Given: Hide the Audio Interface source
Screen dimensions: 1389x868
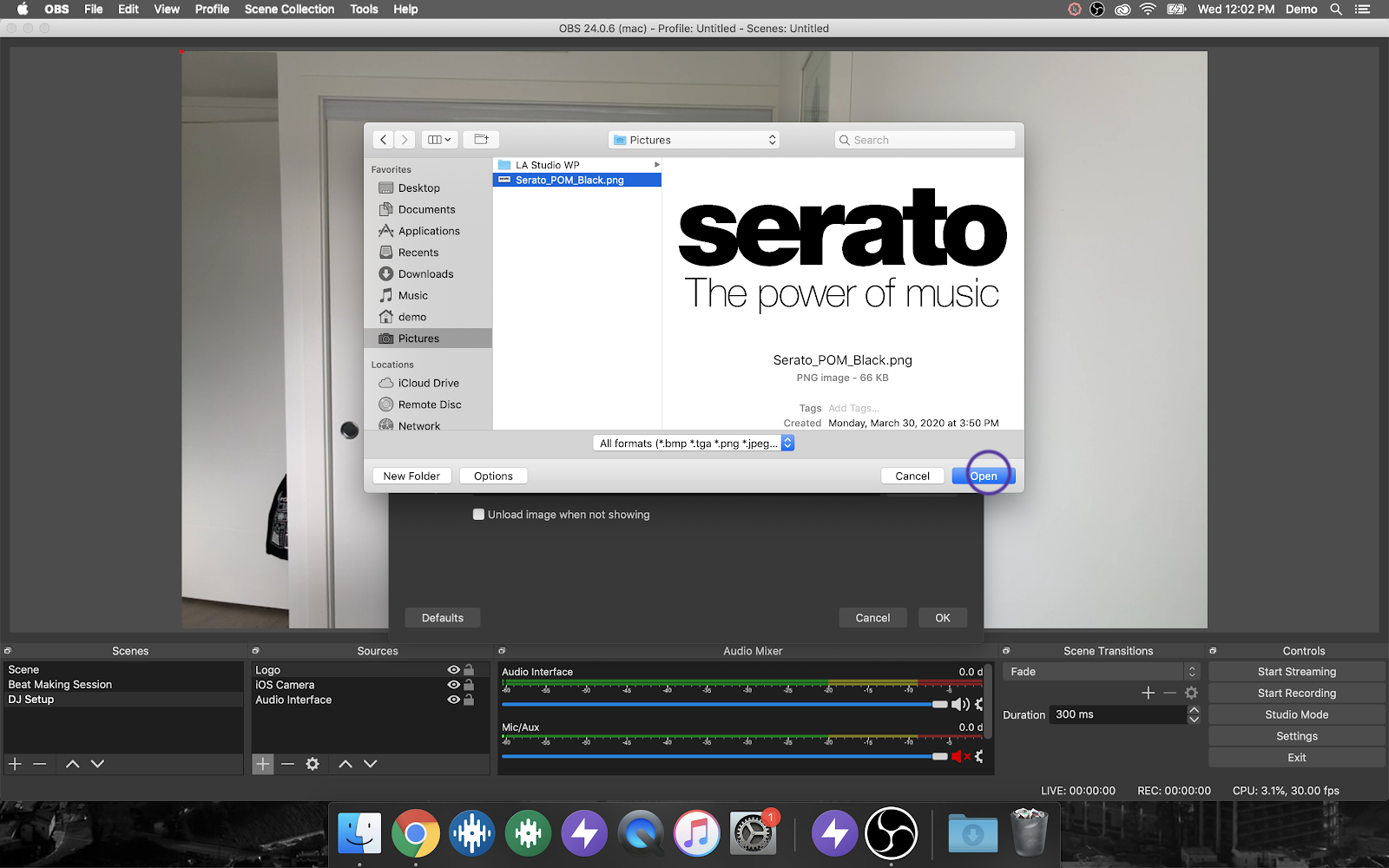Looking at the screenshot, I should (453, 700).
